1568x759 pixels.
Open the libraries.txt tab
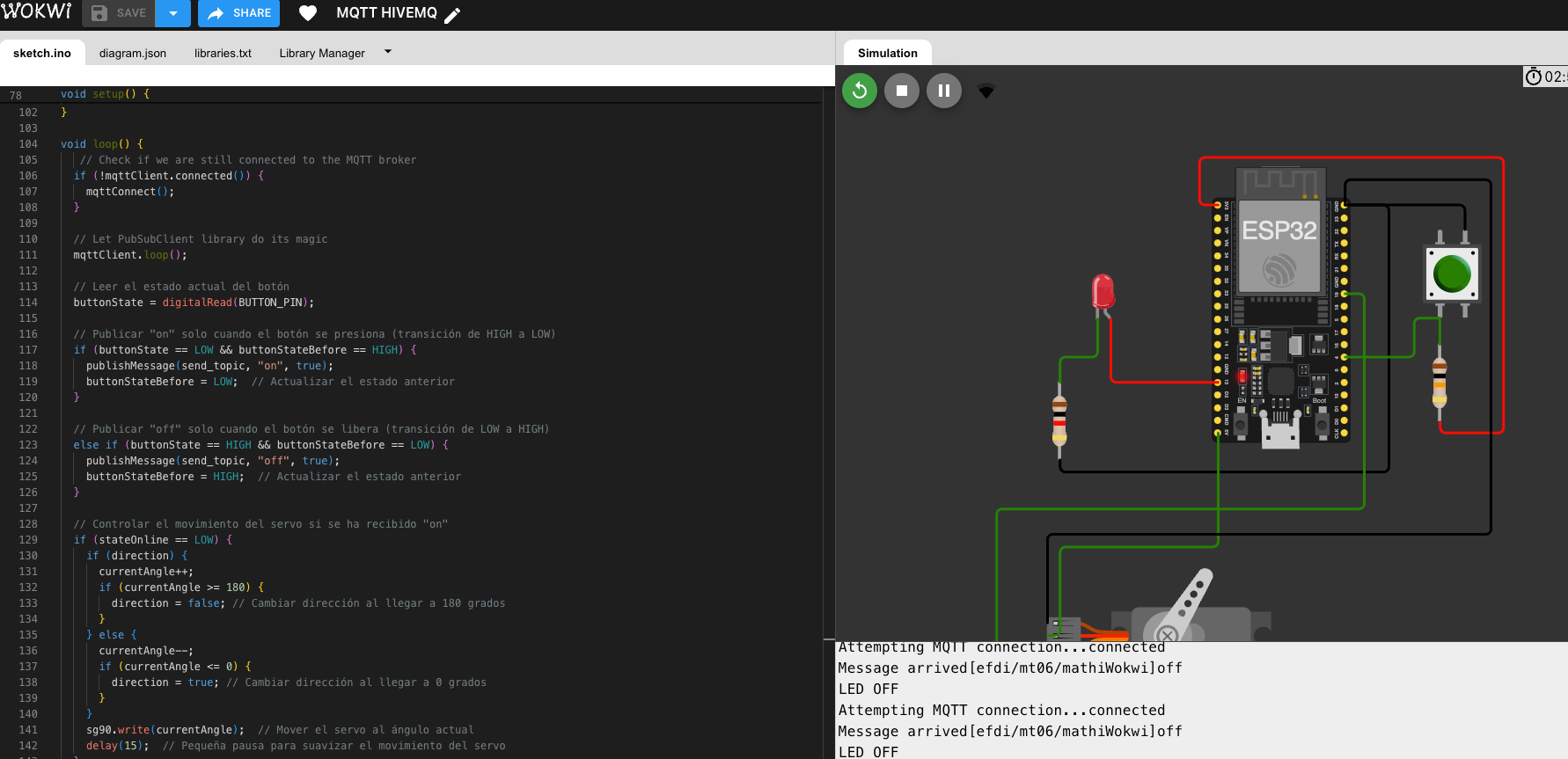(223, 53)
